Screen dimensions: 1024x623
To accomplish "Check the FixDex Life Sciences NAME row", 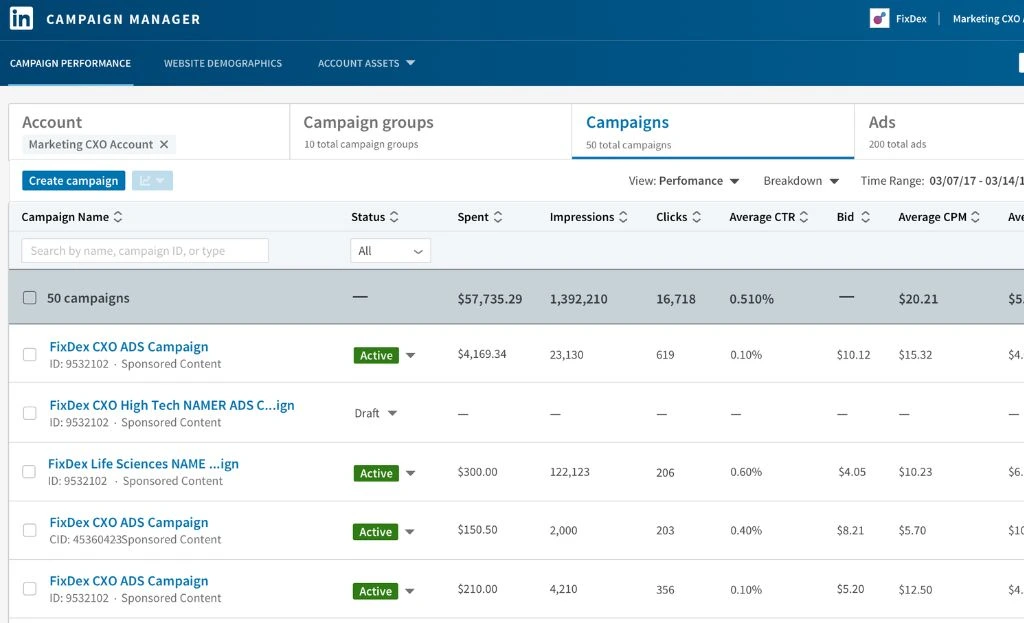I will tap(29, 471).
